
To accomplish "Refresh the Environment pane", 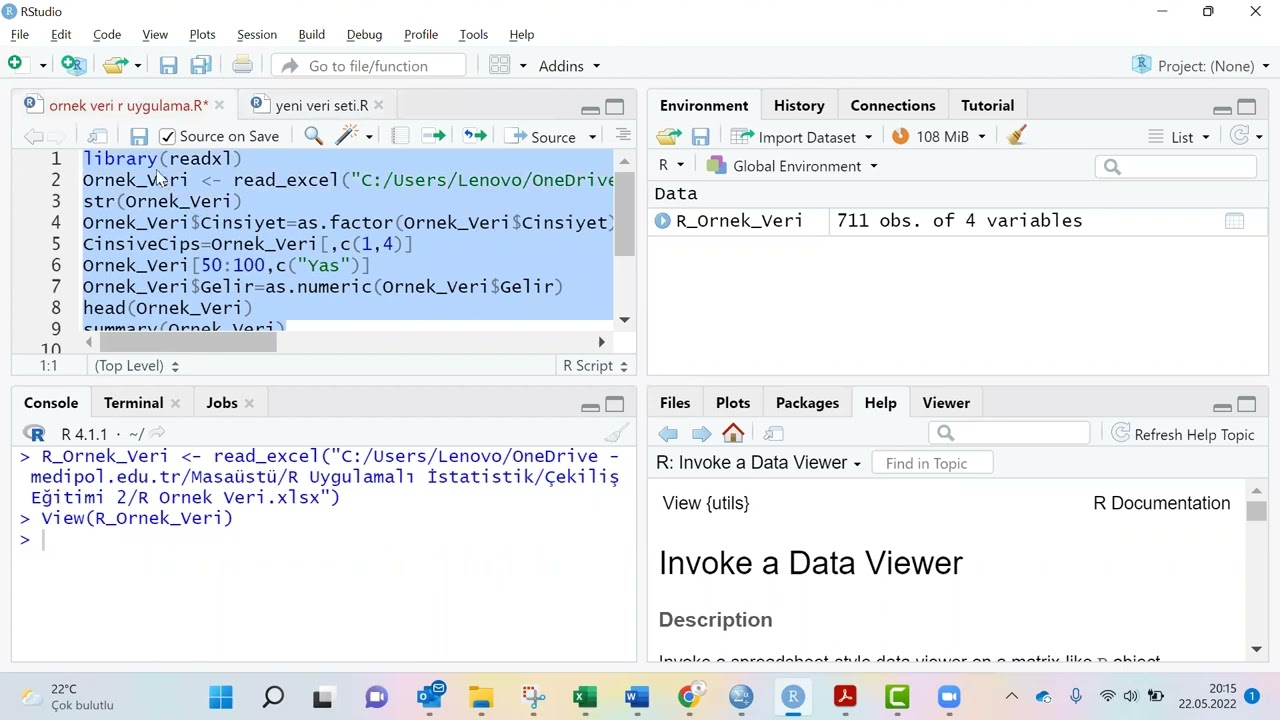I will coord(1240,136).
